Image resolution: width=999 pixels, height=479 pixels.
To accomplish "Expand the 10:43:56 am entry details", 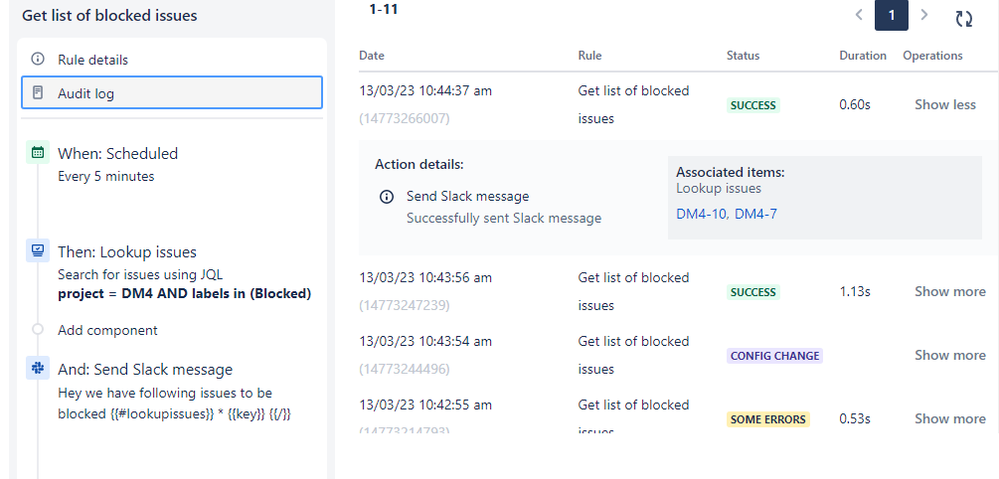I will coord(950,291).
